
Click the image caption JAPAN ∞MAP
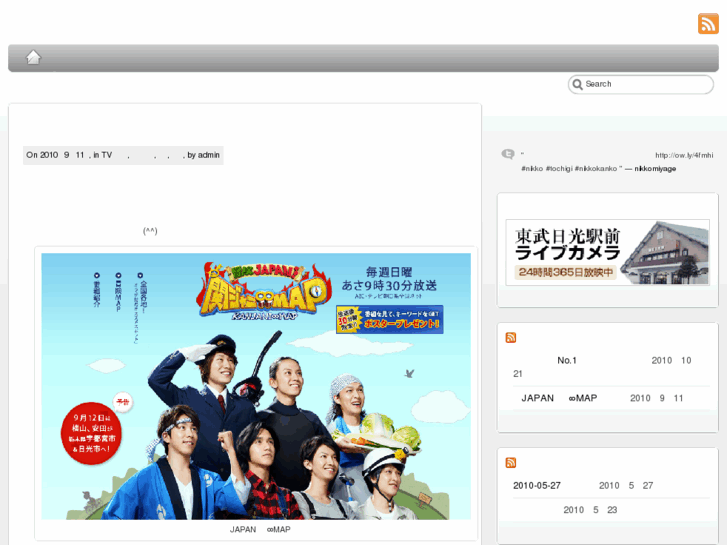[260, 530]
